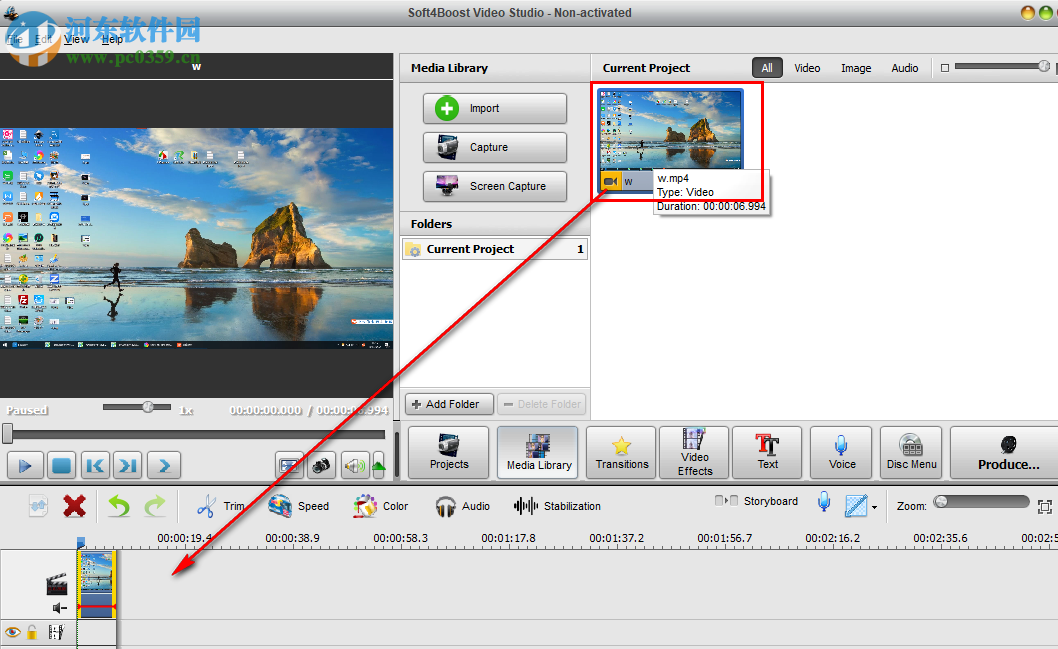Viewport: 1058px width, 649px height.
Task: Open the Video Effects panel
Action: click(694, 453)
